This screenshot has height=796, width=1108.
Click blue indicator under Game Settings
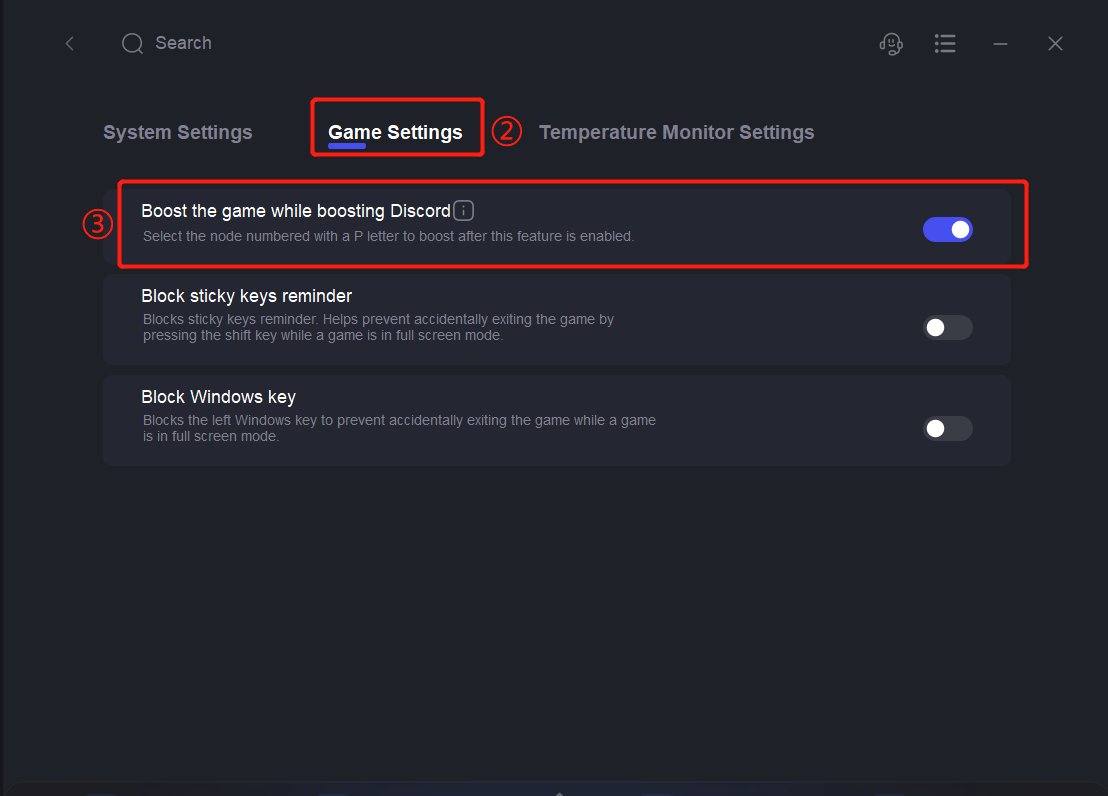[346, 146]
